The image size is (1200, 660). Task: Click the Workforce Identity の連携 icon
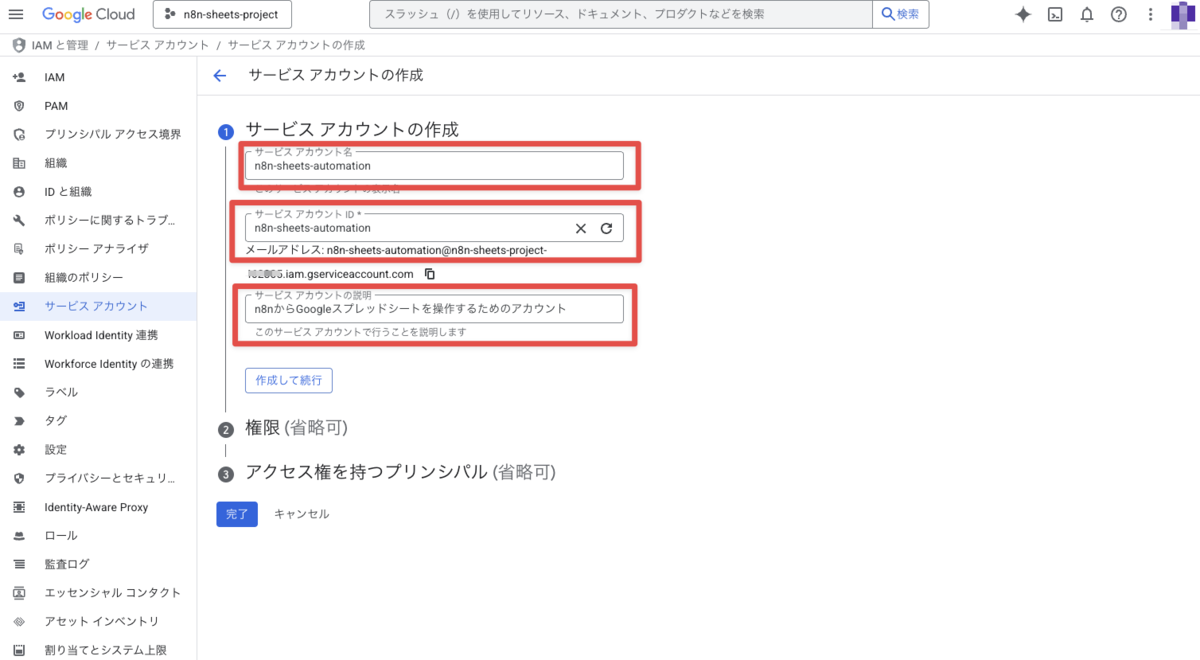(19, 363)
